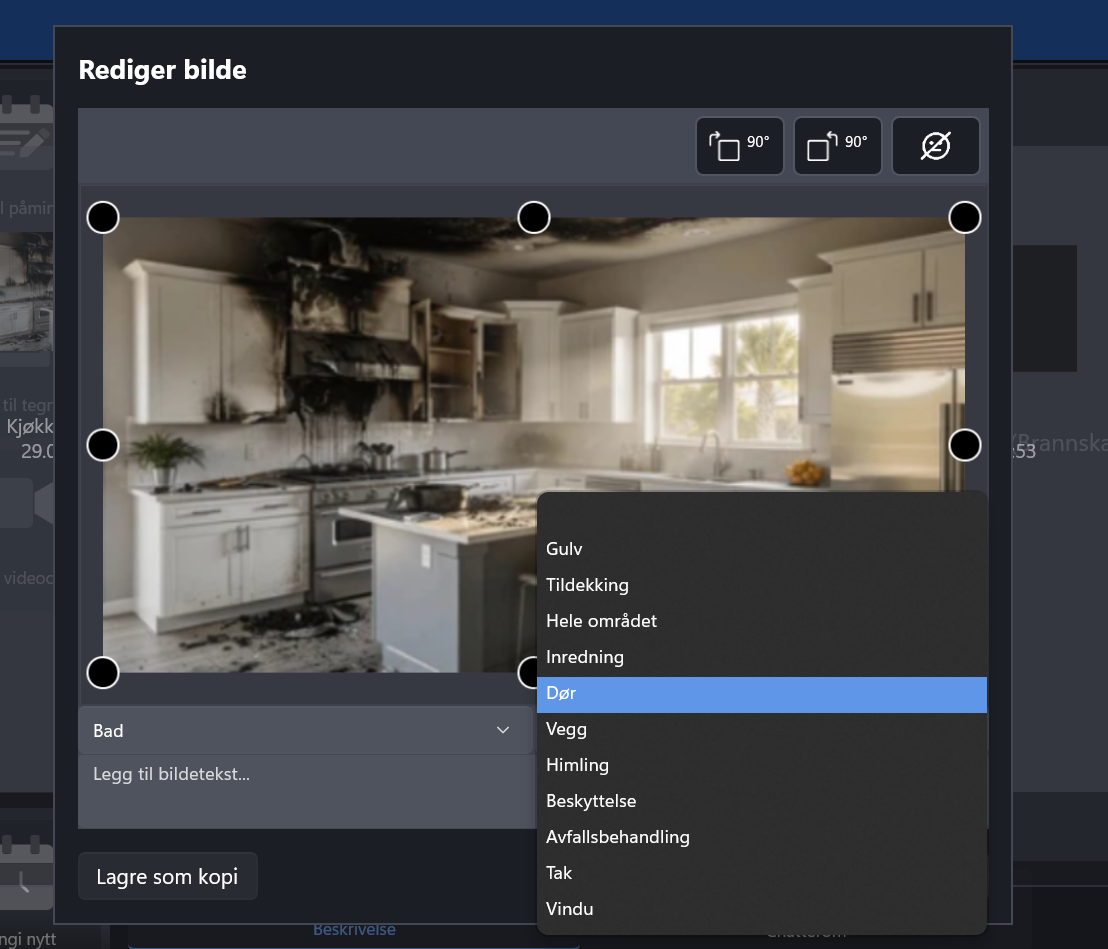
Task: Click the bottom-left crop handle
Action: coord(103,673)
